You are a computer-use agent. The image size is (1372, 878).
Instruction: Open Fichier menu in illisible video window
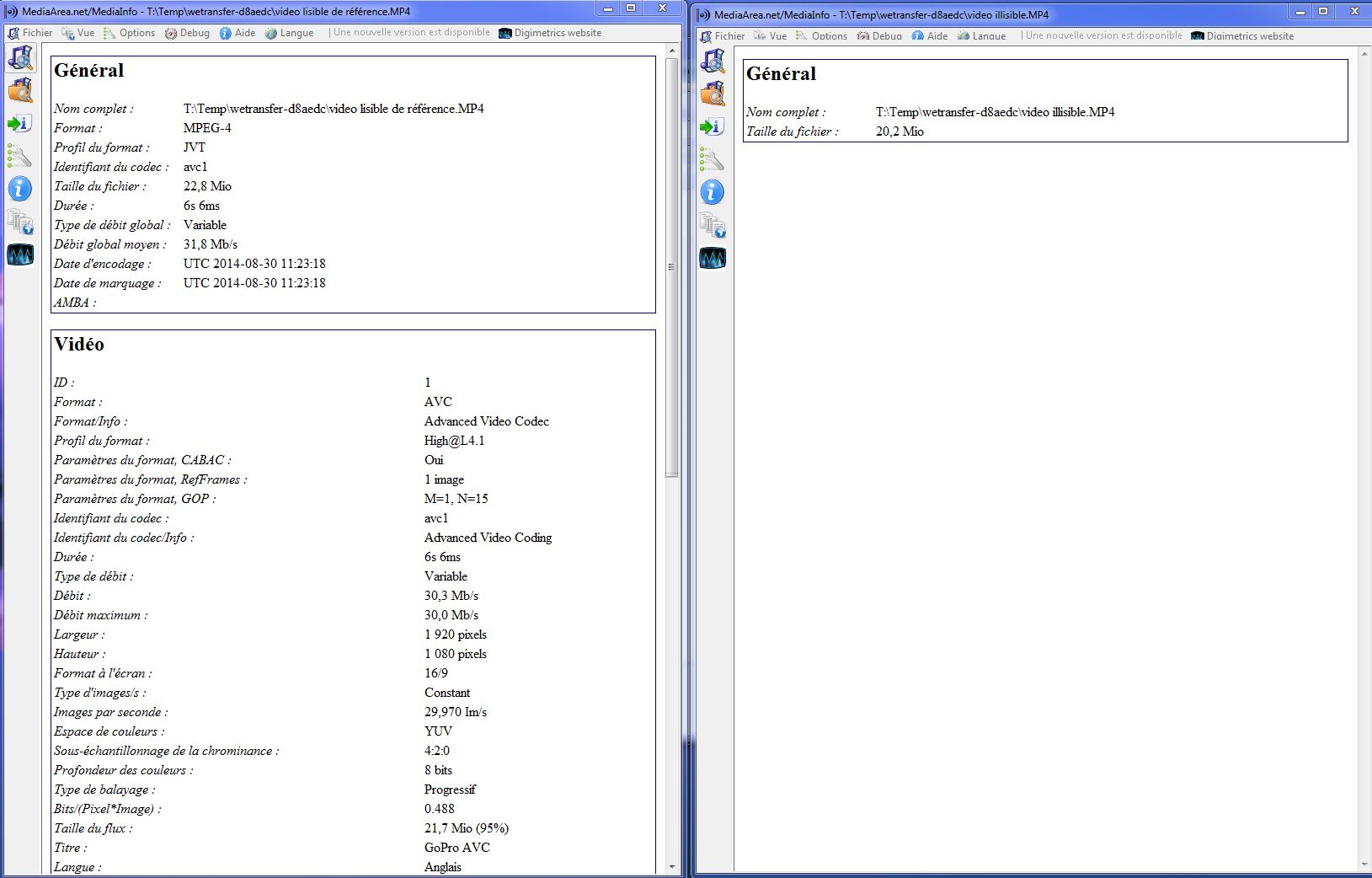tap(722, 35)
